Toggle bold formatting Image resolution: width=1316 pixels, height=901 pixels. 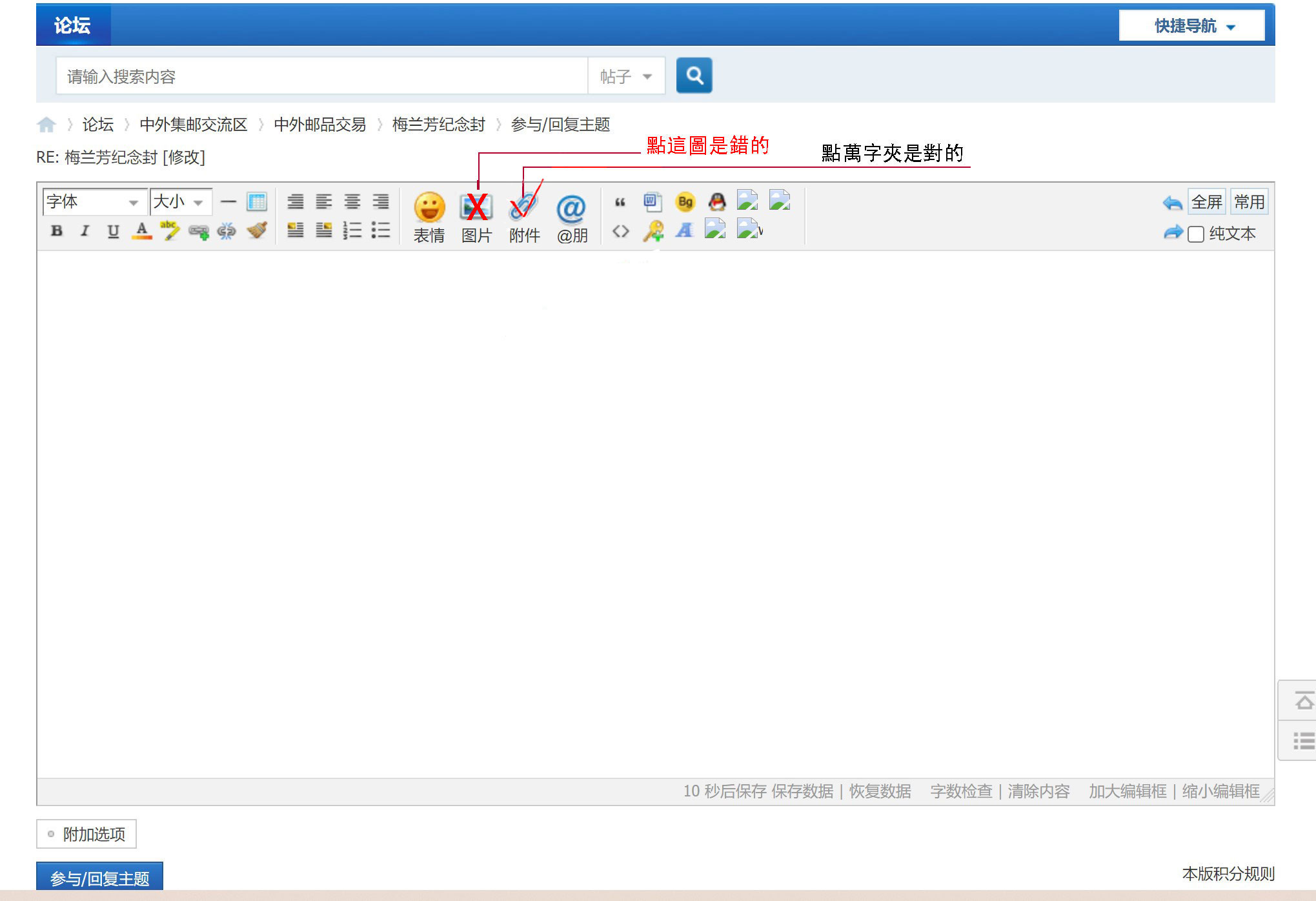(56, 231)
